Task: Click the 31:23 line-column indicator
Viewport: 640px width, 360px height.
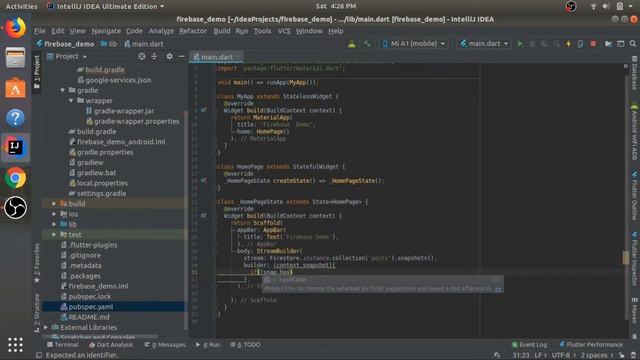Action: pos(521,356)
